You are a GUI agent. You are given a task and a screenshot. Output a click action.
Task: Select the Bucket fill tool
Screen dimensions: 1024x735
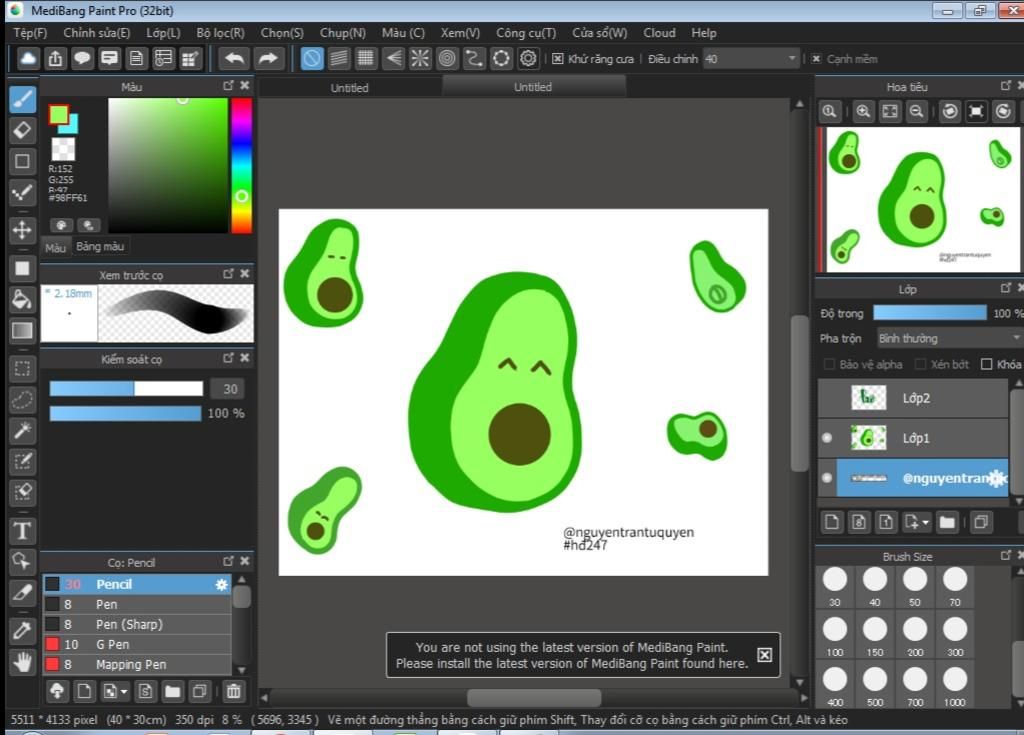pyautogui.click(x=22, y=299)
